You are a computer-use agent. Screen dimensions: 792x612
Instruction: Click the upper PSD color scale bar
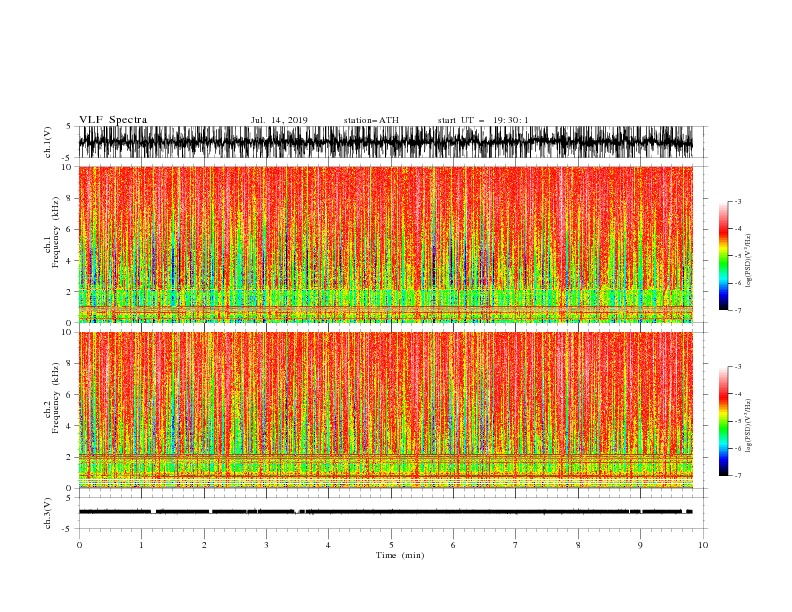723,256
